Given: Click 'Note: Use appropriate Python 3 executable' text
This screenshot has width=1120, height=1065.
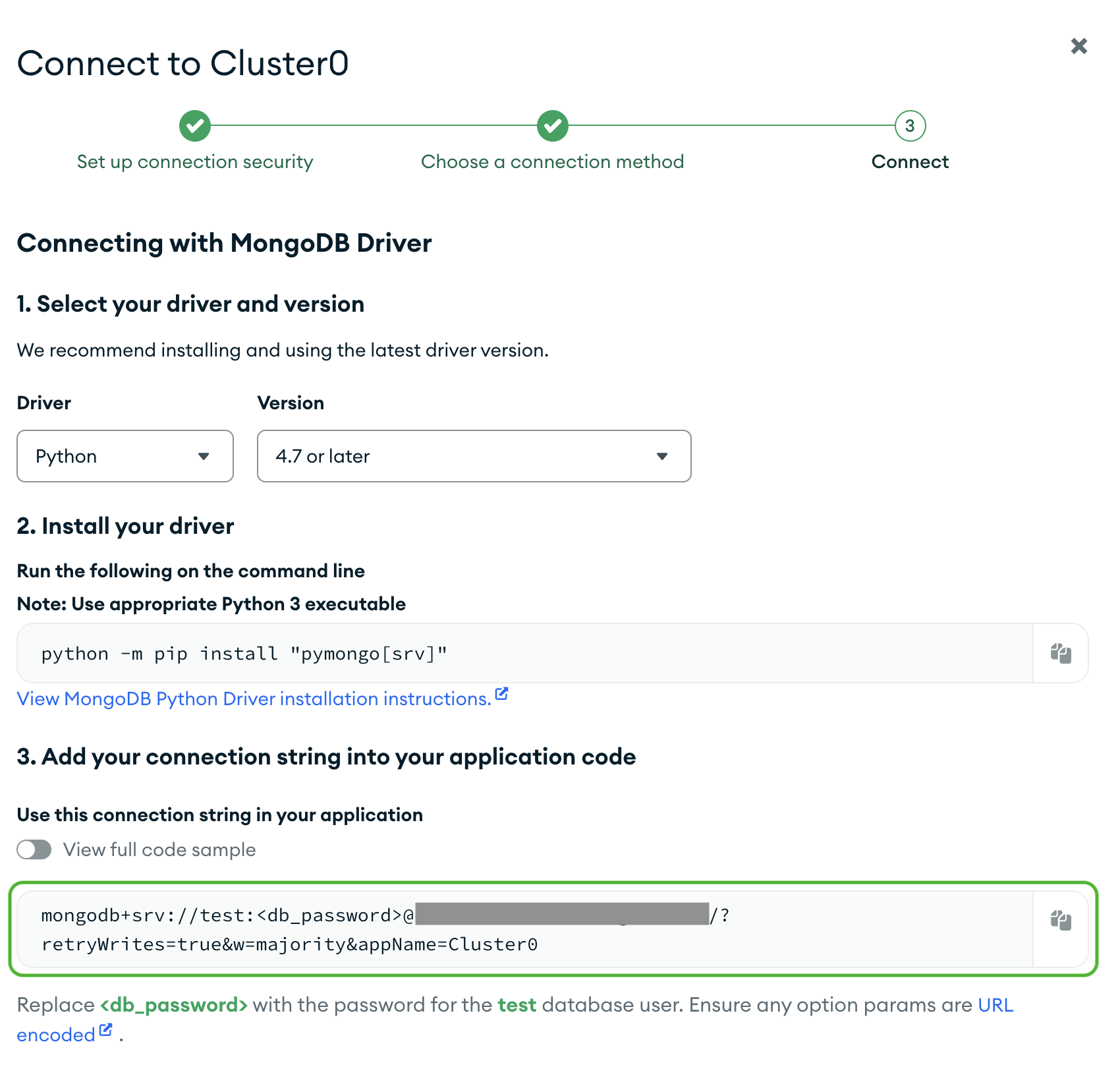Looking at the screenshot, I should pos(211,604).
